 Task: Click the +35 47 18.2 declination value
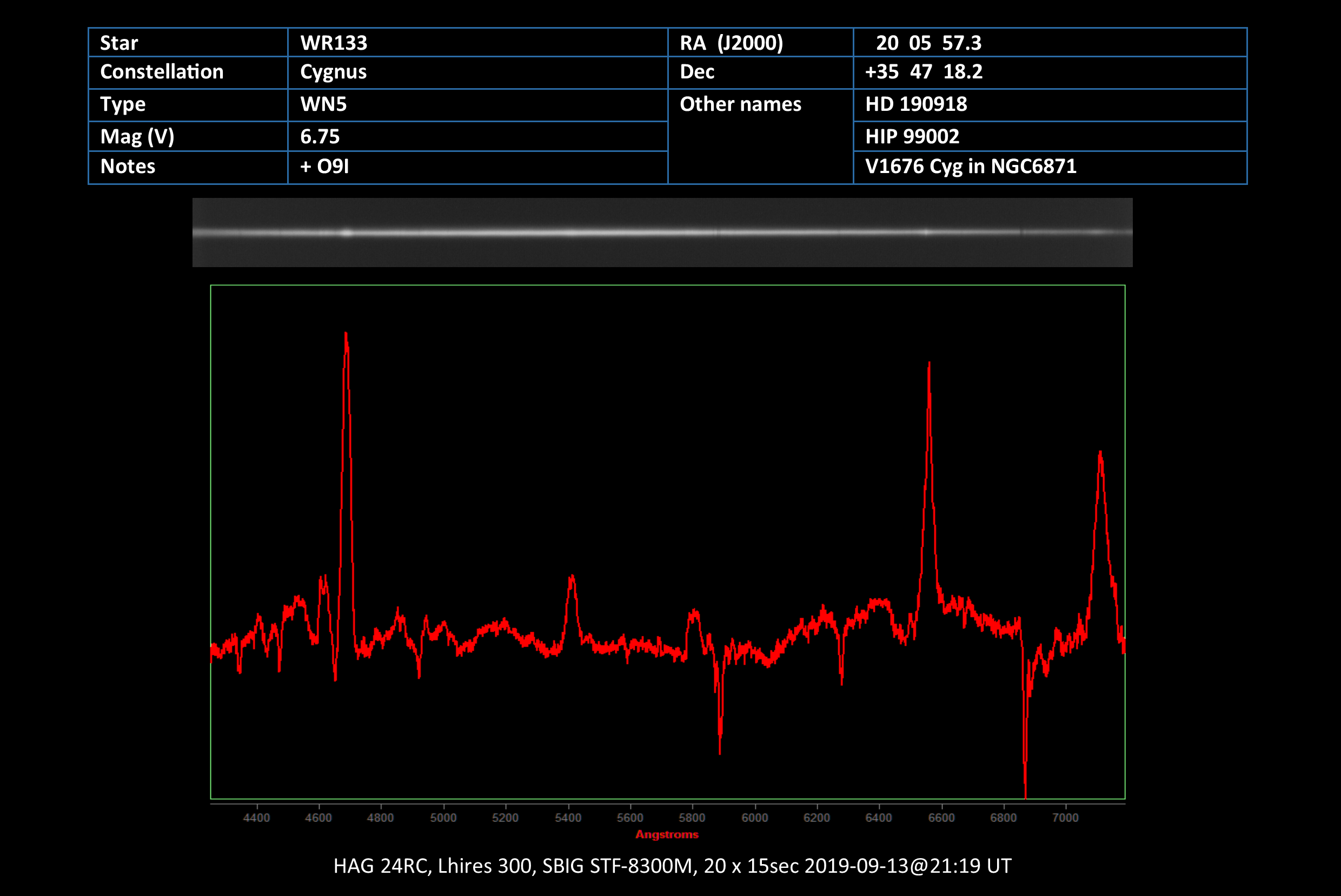coord(924,72)
